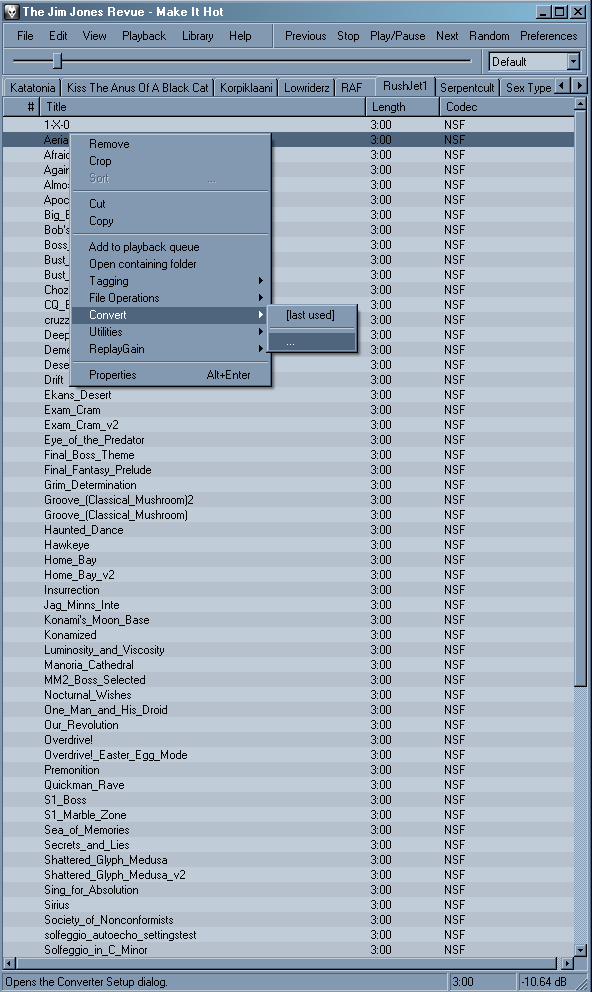Click the vertical scrollbar down arrow
Image resolution: width=592 pixels, height=992 pixels.
pyautogui.click(x=580, y=950)
